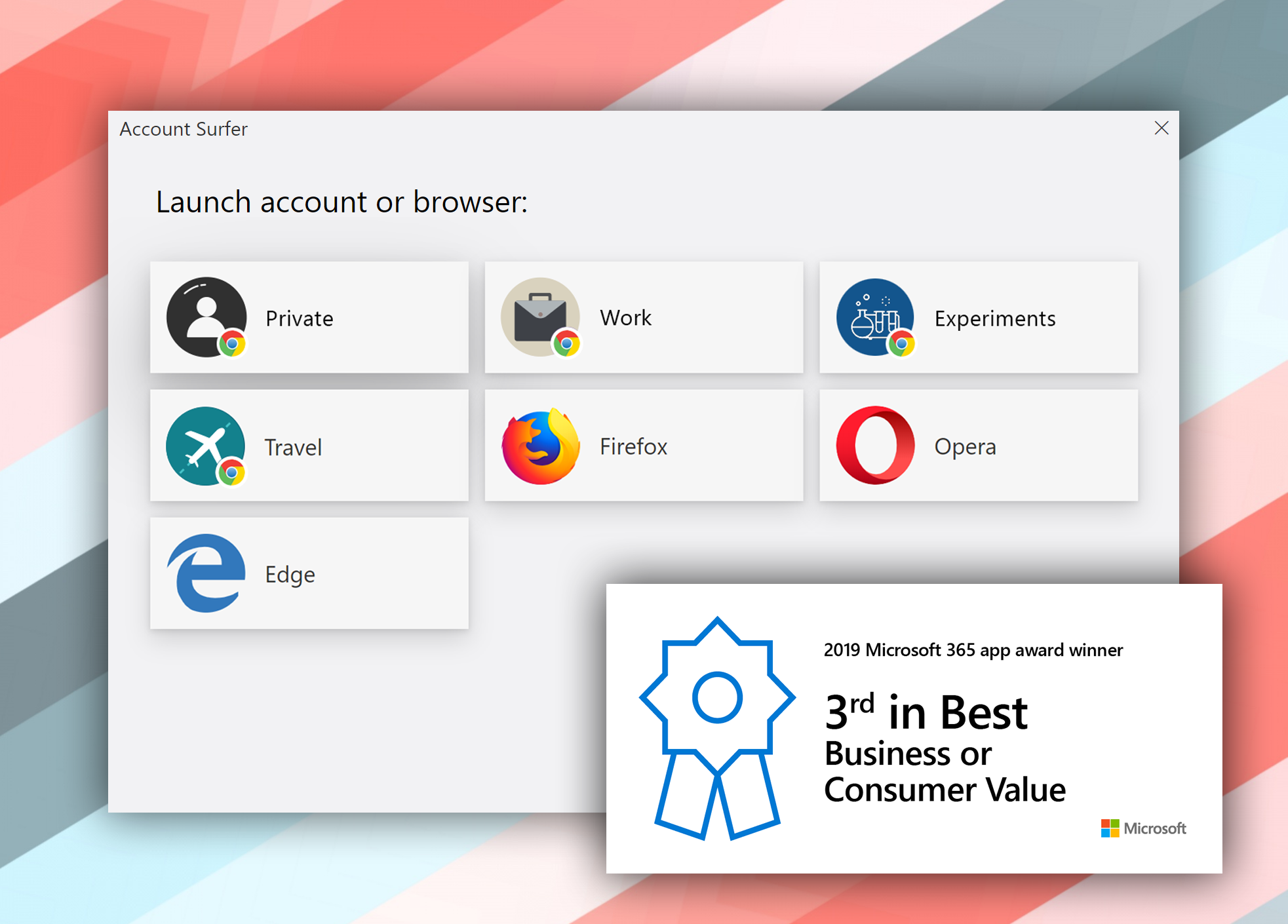Click the Chrome badge on Travel icon
1288x924 pixels.
[231, 472]
